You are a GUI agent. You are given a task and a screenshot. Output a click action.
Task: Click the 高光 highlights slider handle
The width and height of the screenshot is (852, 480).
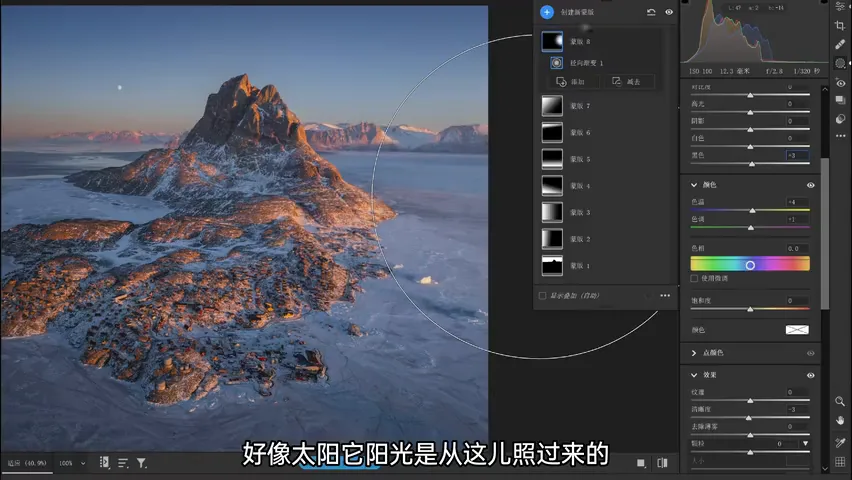(750, 113)
